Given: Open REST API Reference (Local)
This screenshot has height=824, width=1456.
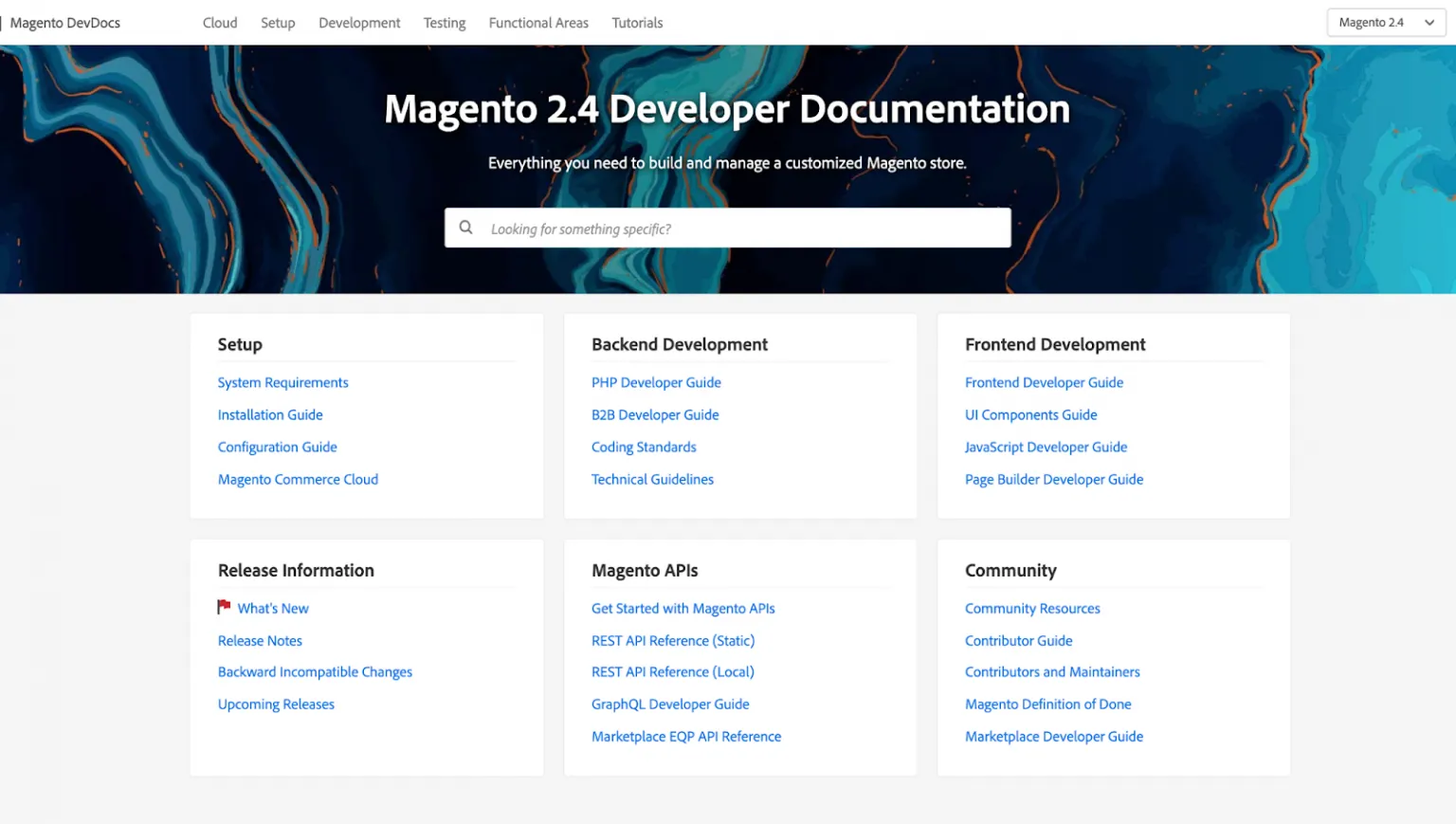Looking at the screenshot, I should click(673, 671).
